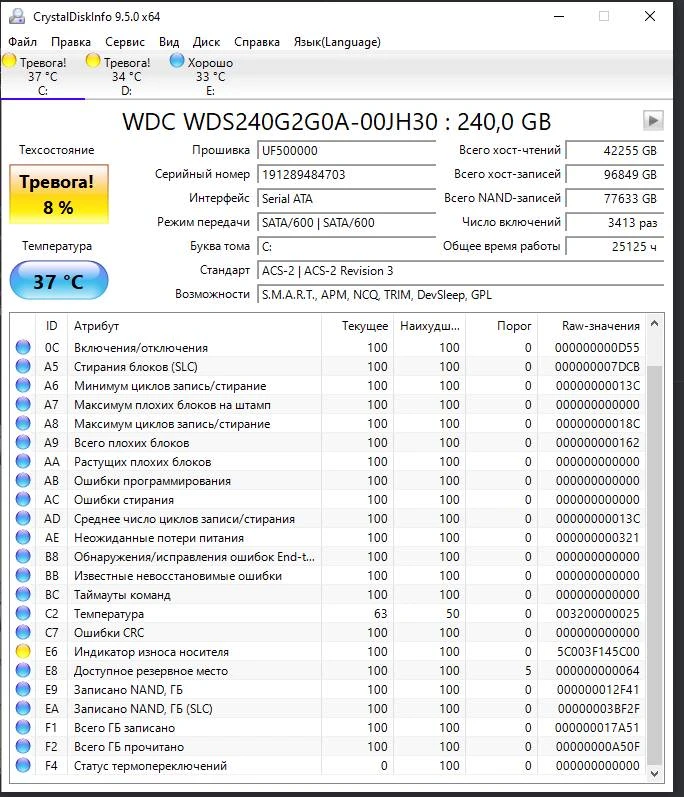Open the Справка menu
The image size is (684, 797).
257,42
